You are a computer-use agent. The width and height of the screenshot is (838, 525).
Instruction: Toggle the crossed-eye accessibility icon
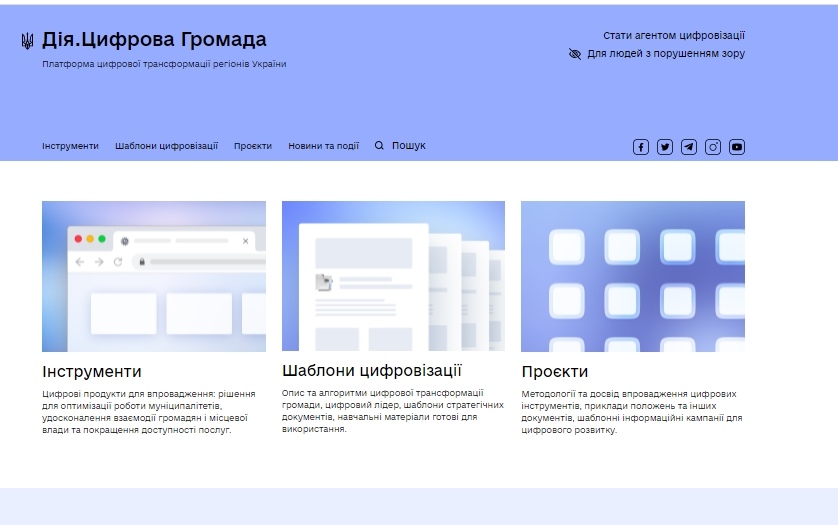tap(575, 54)
